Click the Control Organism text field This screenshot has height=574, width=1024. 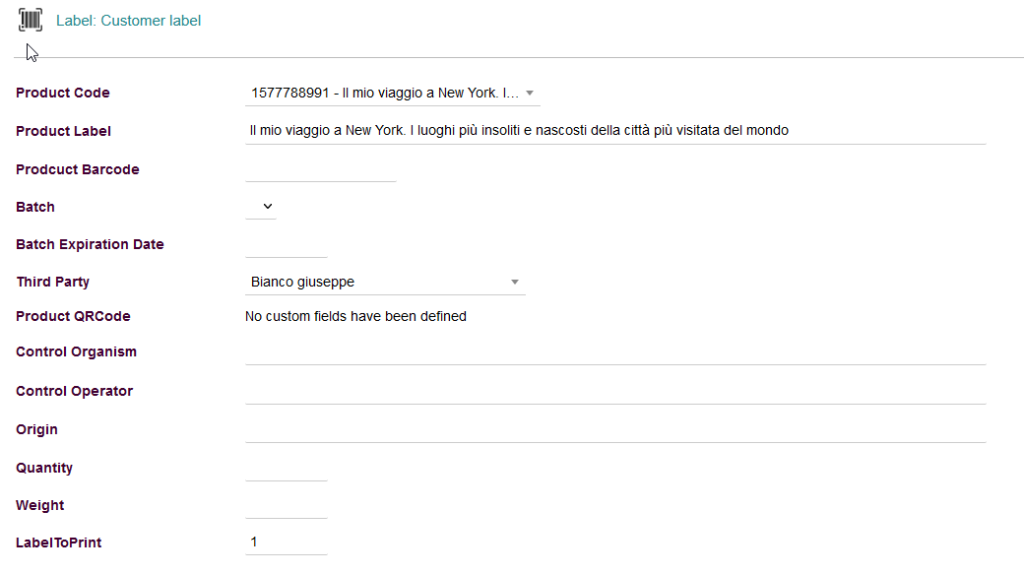click(615, 352)
